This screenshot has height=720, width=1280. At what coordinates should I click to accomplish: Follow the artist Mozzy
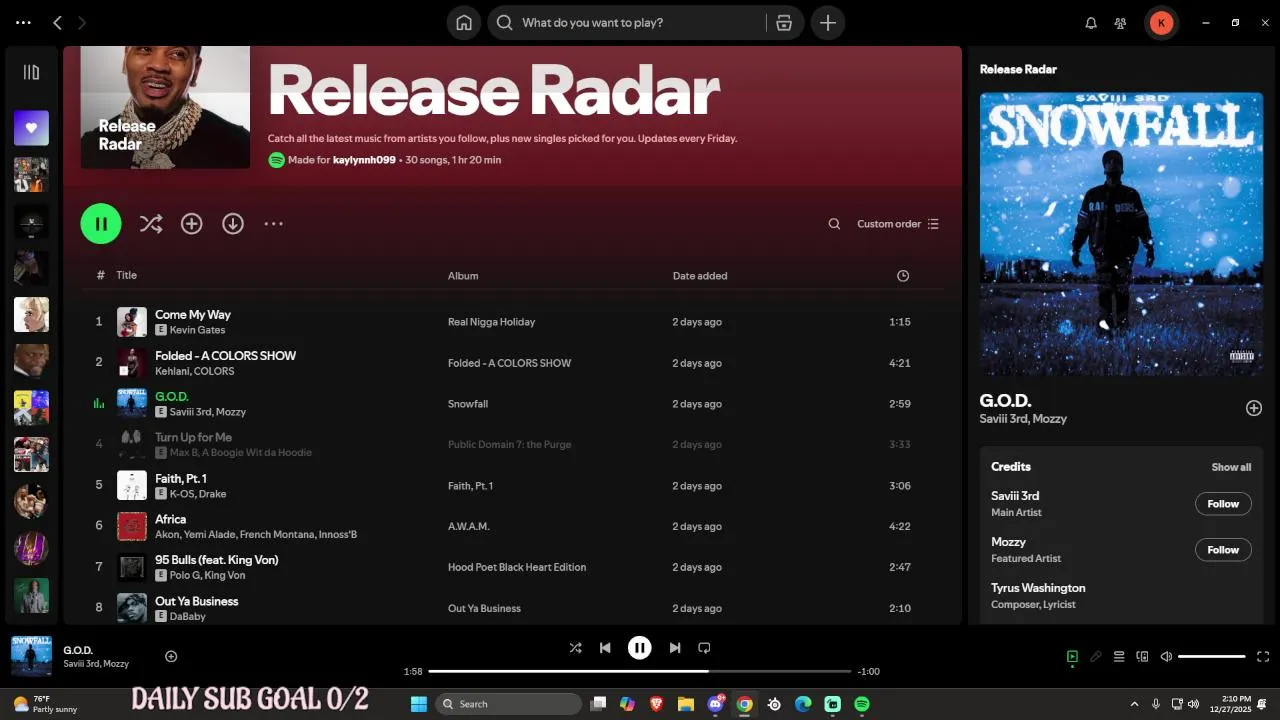point(1223,550)
